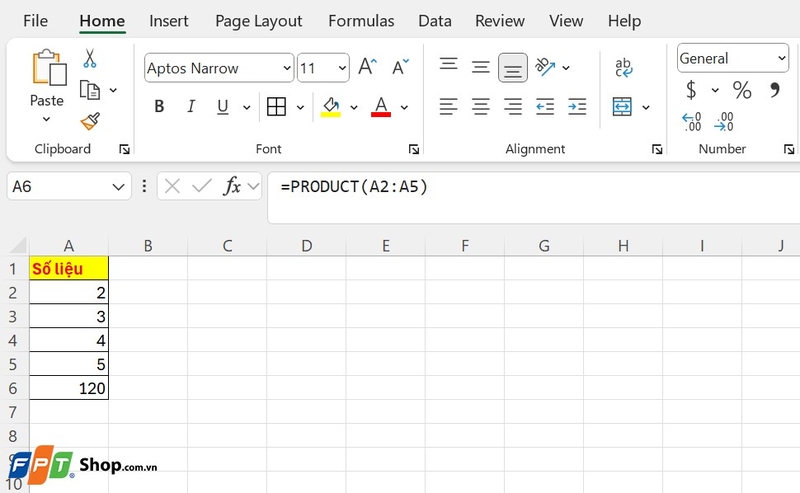Viewport: 800px width, 493px height.
Task: Toggle the active Bottom Align button
Action: (513, 67)
